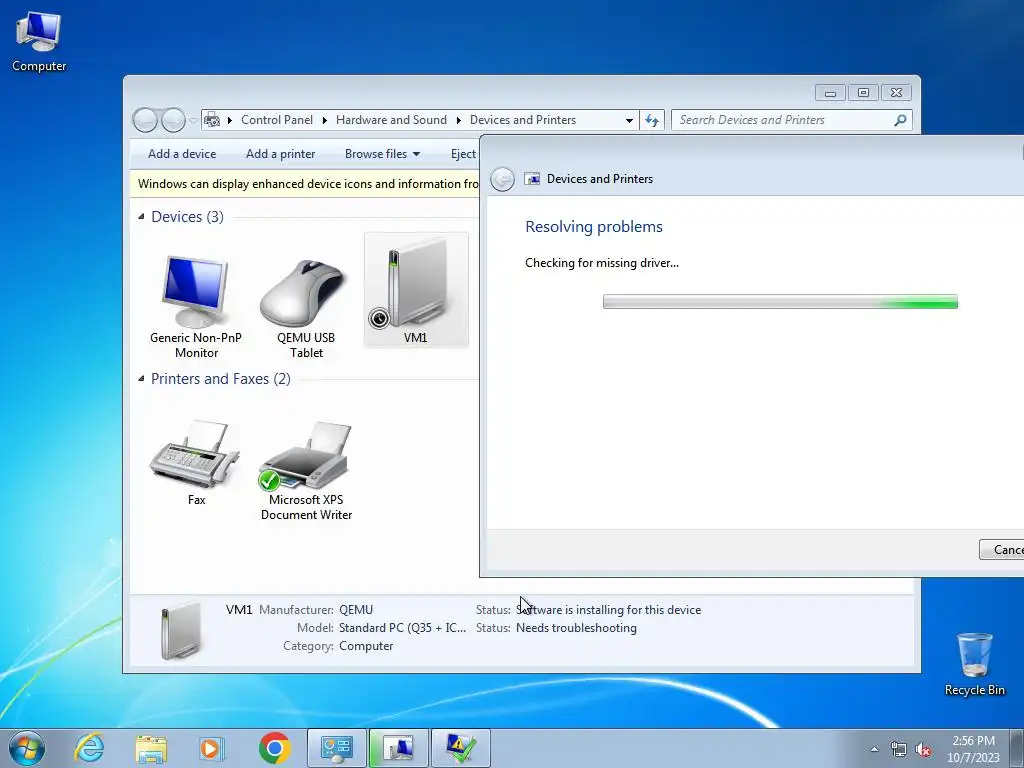Launch Internet Explorer from taskbar

click(89, 748)
